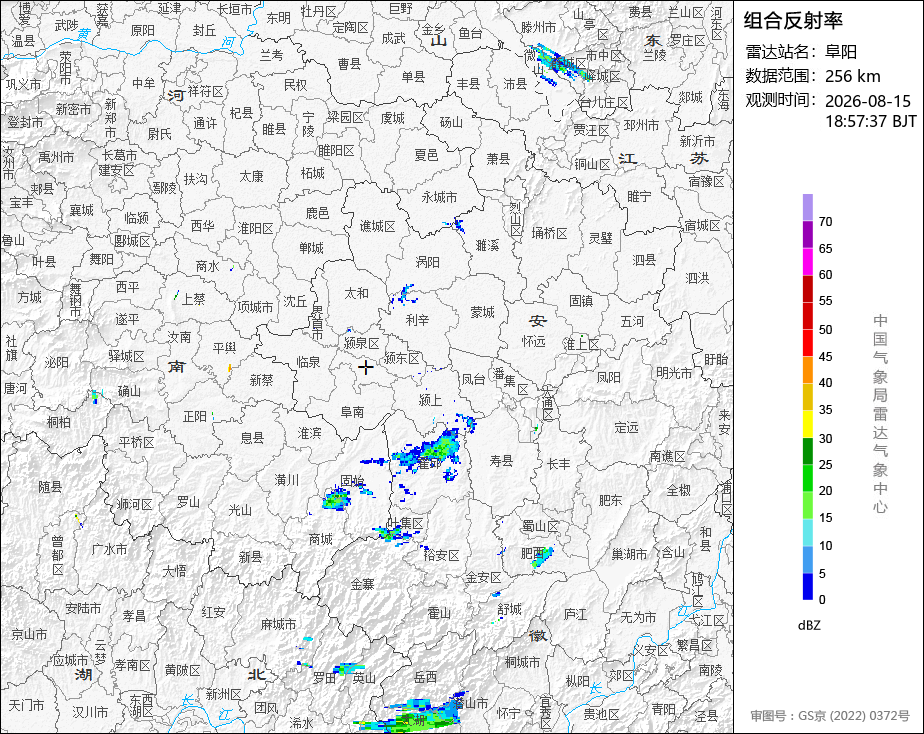
Task: Click the 组合反射率 title heading
Action: [793, 21]
